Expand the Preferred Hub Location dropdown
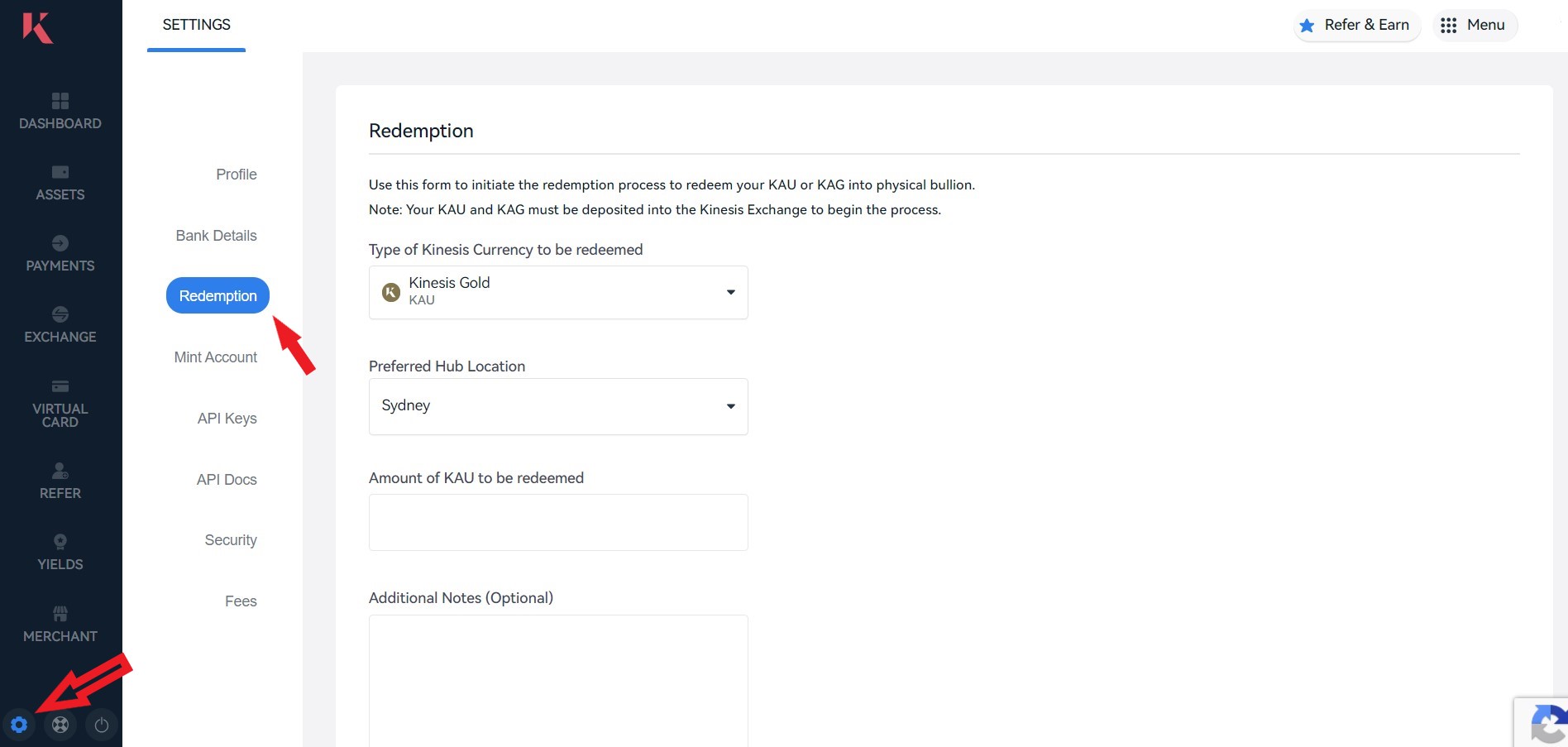The width and height of the screenshot is (1568, 747). 558,406
